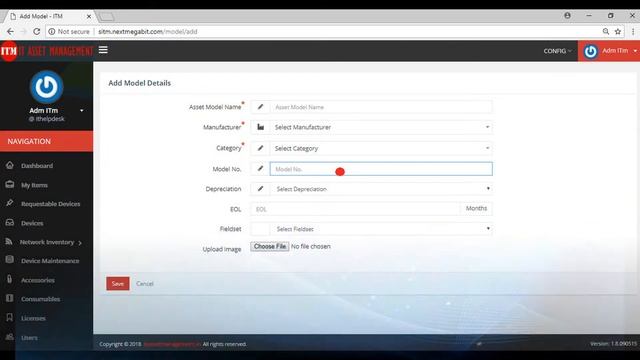Click the pencil icon beside Depreciation
Screen dimensions: 640x360
(x=260, y=189)
